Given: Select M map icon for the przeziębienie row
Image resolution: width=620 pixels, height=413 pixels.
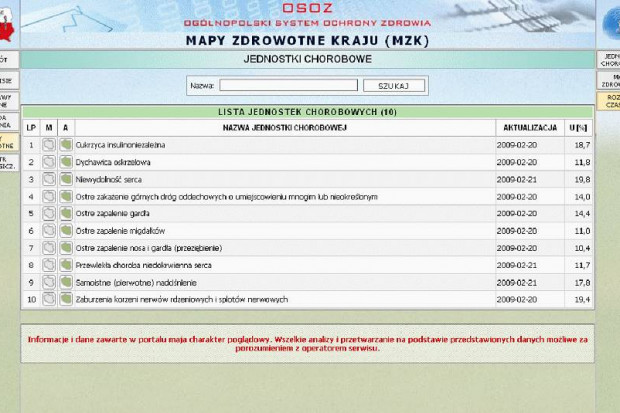Looking at the screenshot, I should [x=49, y=248].
